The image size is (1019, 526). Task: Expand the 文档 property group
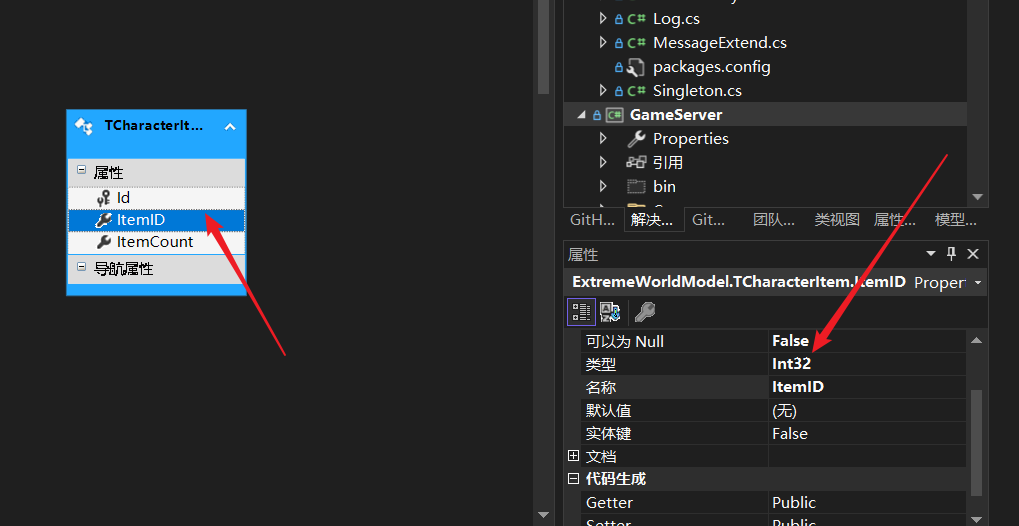point(573,456)
